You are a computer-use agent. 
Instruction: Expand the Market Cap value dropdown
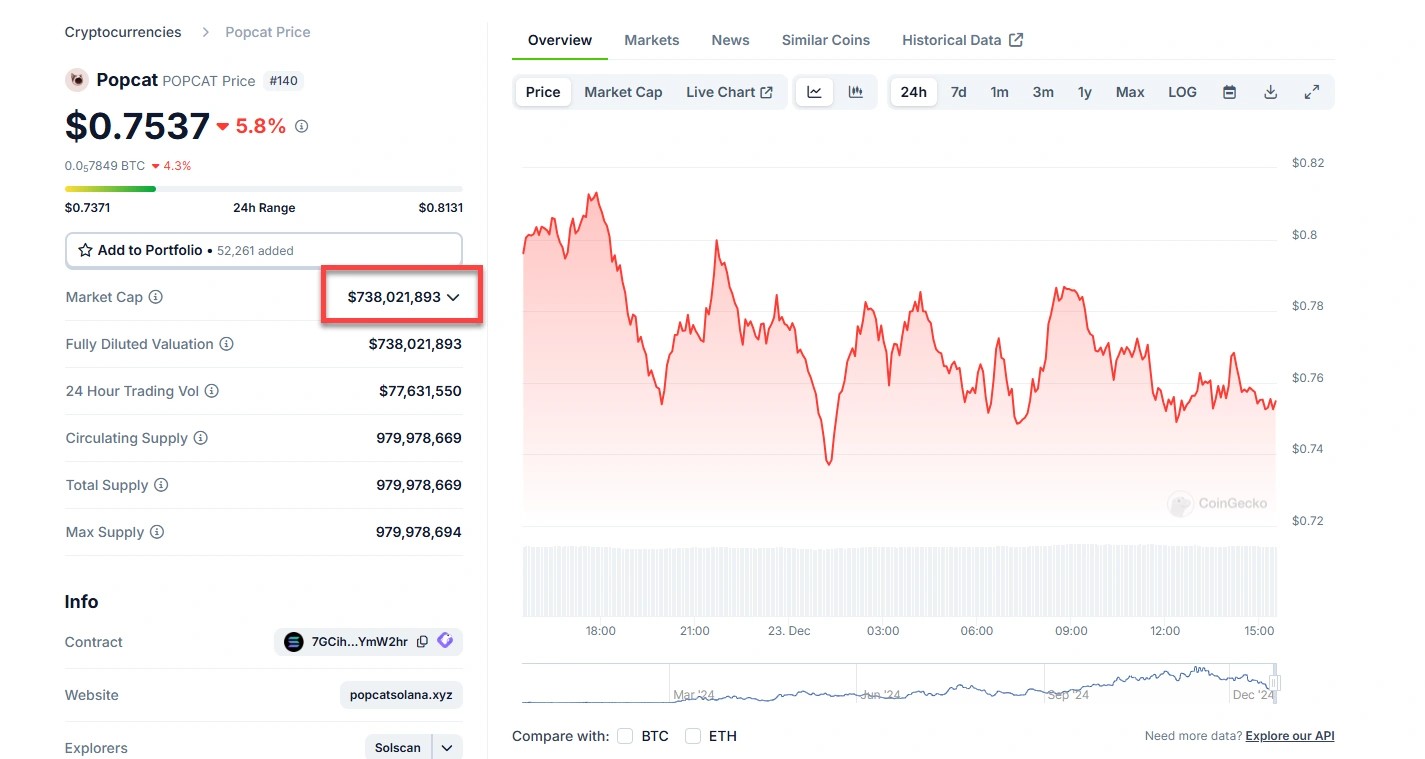[453, 297]
